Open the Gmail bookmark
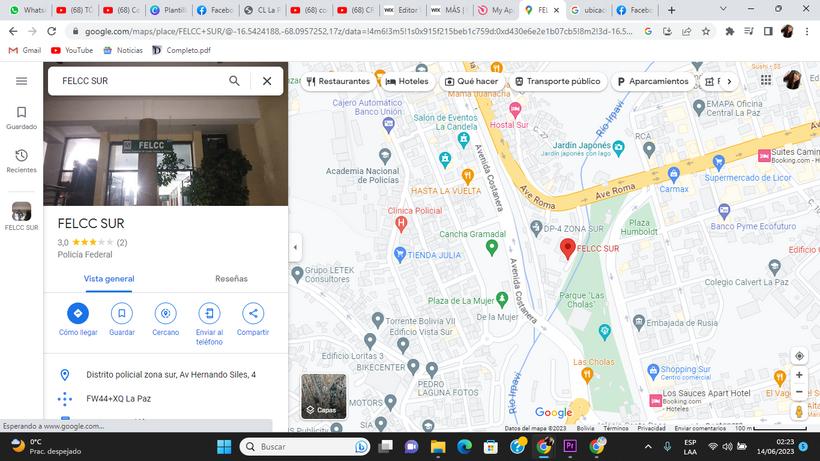The width and height of the screenshot is (820, 461). coord(25,50)
